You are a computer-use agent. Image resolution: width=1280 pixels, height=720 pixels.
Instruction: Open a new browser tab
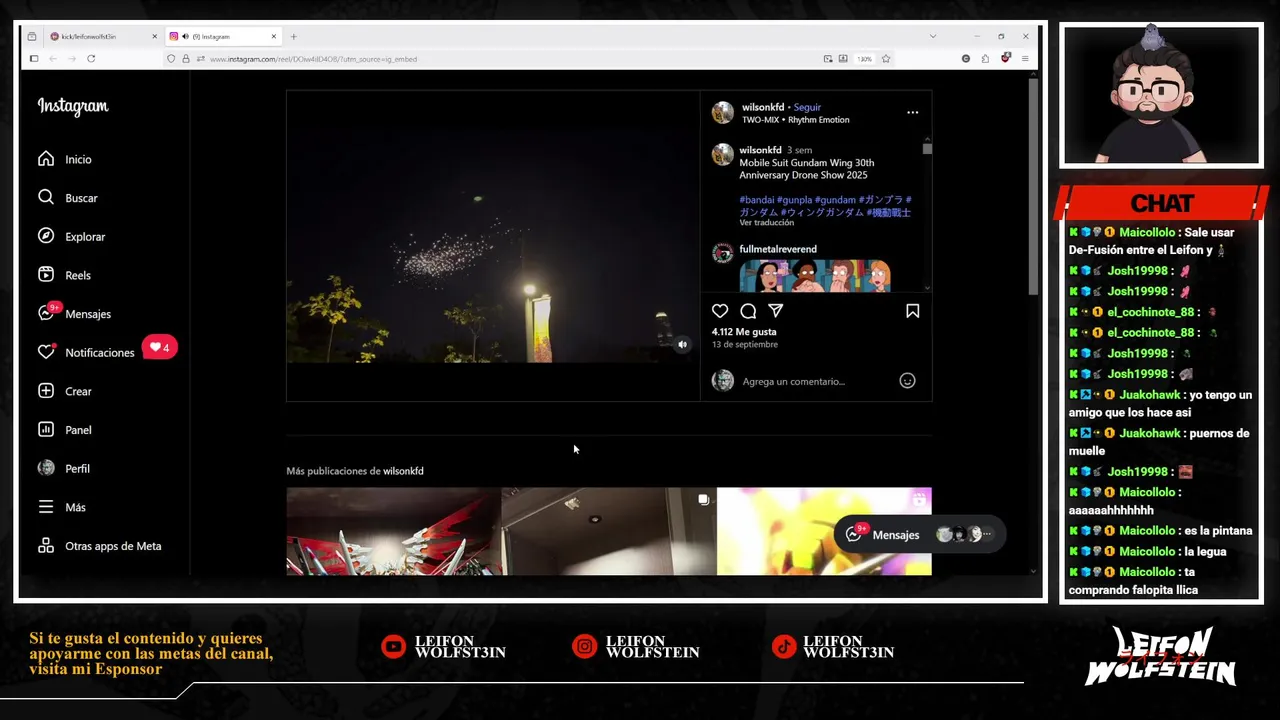click(293, 36)
